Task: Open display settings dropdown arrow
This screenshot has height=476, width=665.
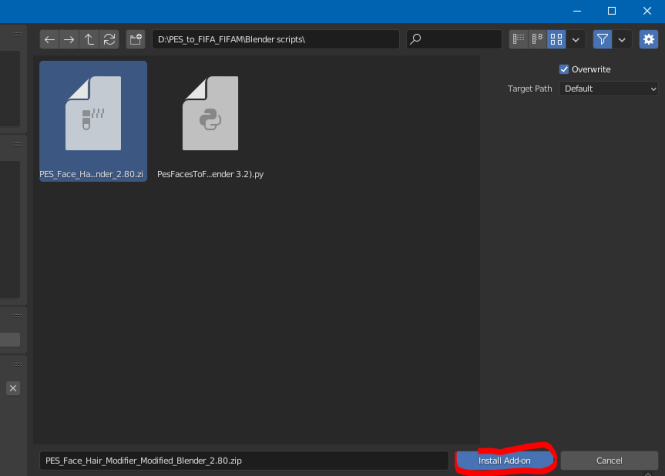Action: click(x=576, y=39)
